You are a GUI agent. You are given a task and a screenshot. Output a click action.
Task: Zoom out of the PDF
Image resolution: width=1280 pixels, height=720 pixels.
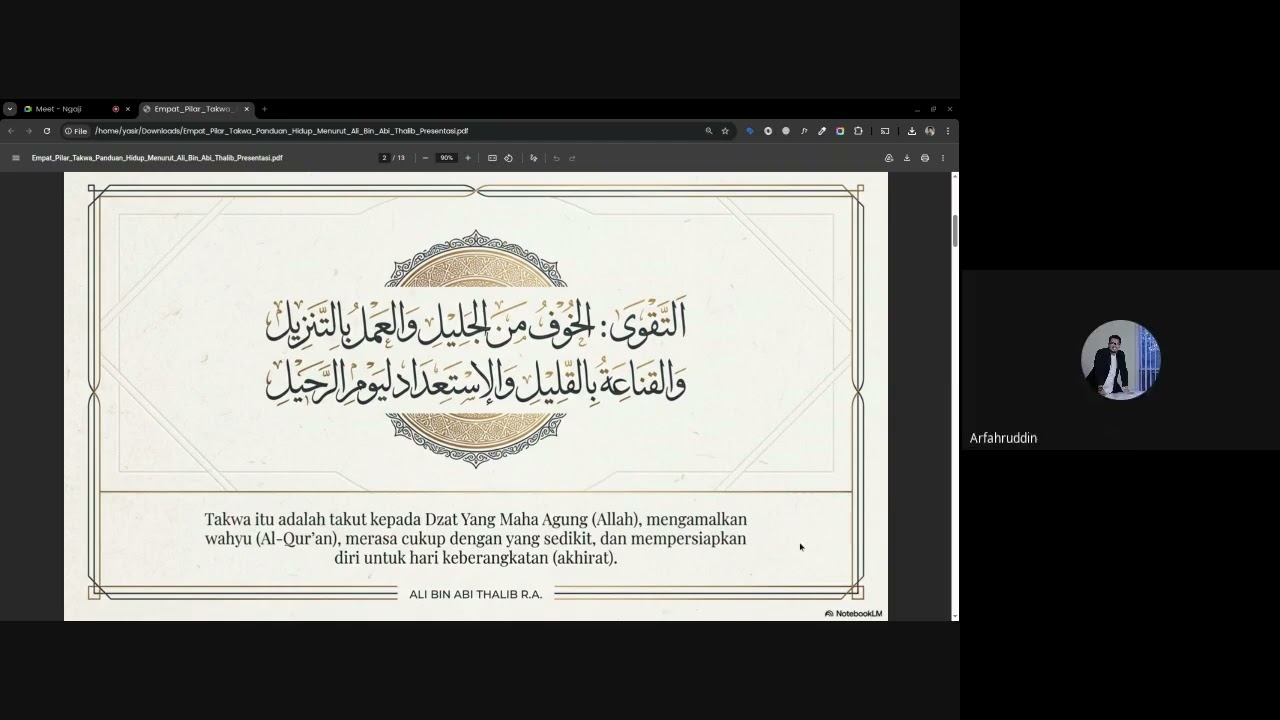pyautogui.click(x=425, y=158)
